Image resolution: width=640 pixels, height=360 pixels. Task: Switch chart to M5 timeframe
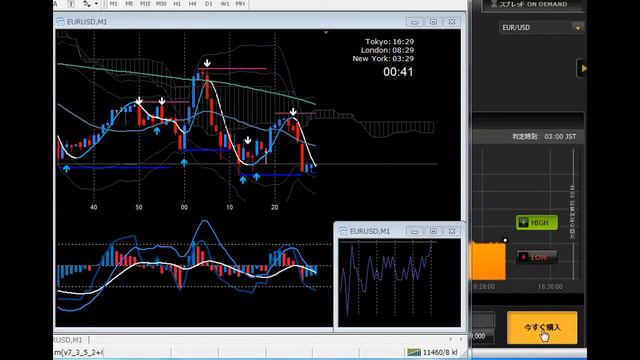[x=129, y=4]
